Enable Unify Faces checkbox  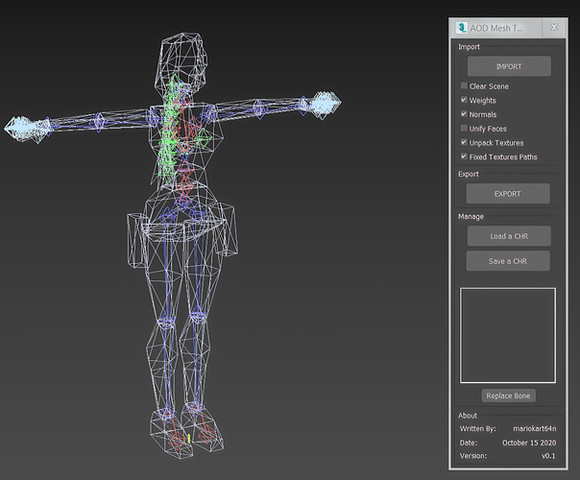click(x=464, y=128)
